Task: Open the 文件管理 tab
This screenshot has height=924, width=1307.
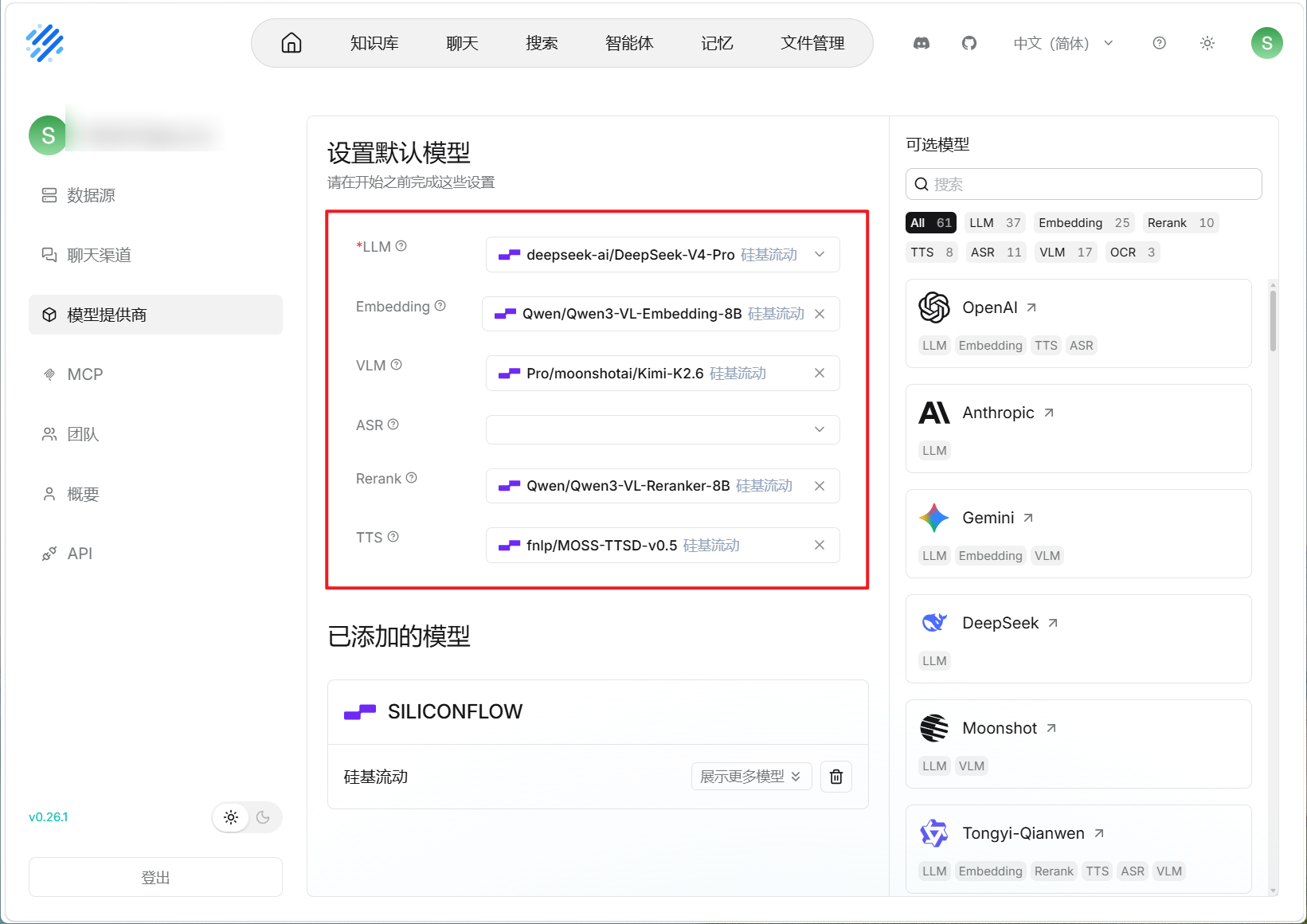Action: [x=812, y=43]
